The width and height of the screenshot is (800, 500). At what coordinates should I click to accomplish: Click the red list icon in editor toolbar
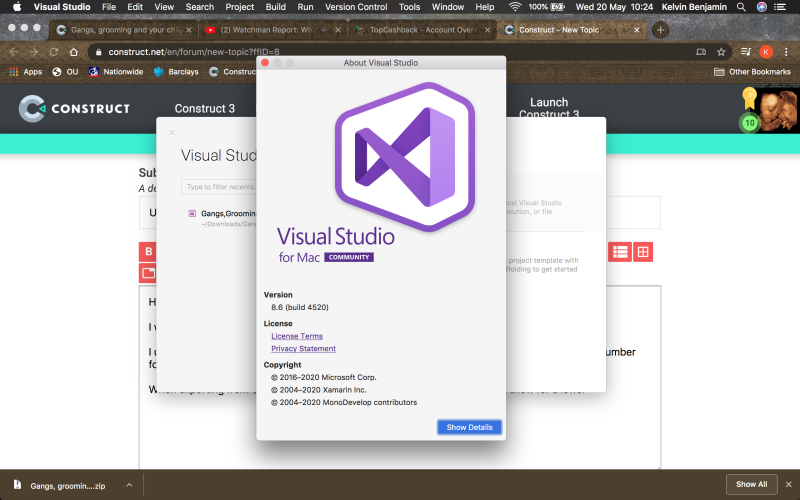click(x=620, y=252)
